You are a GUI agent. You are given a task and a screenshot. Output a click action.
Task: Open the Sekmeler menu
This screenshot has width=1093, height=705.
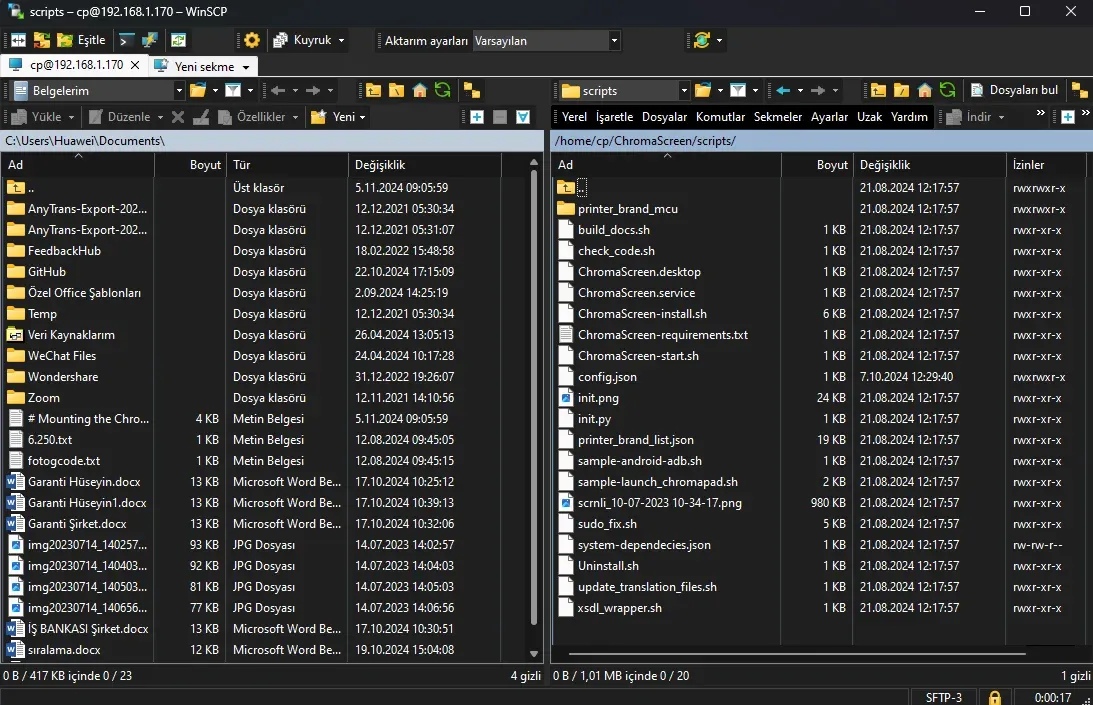[x=778, y=116]
